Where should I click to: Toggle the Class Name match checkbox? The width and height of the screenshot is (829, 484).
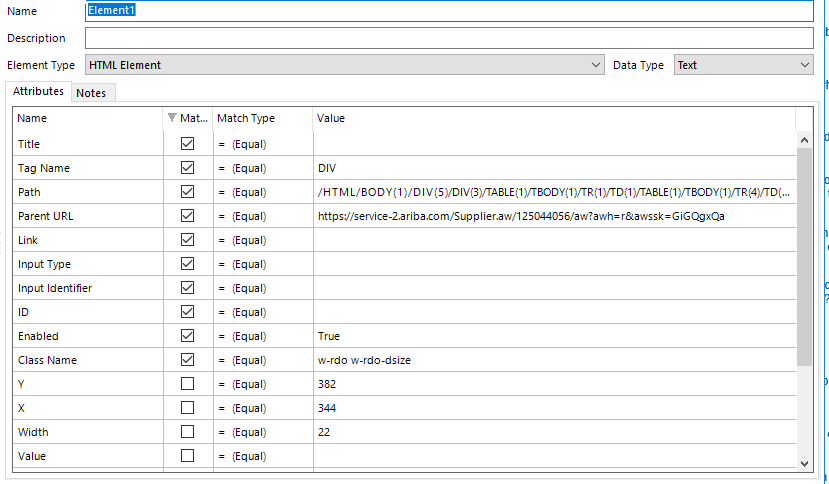point(187,360)
